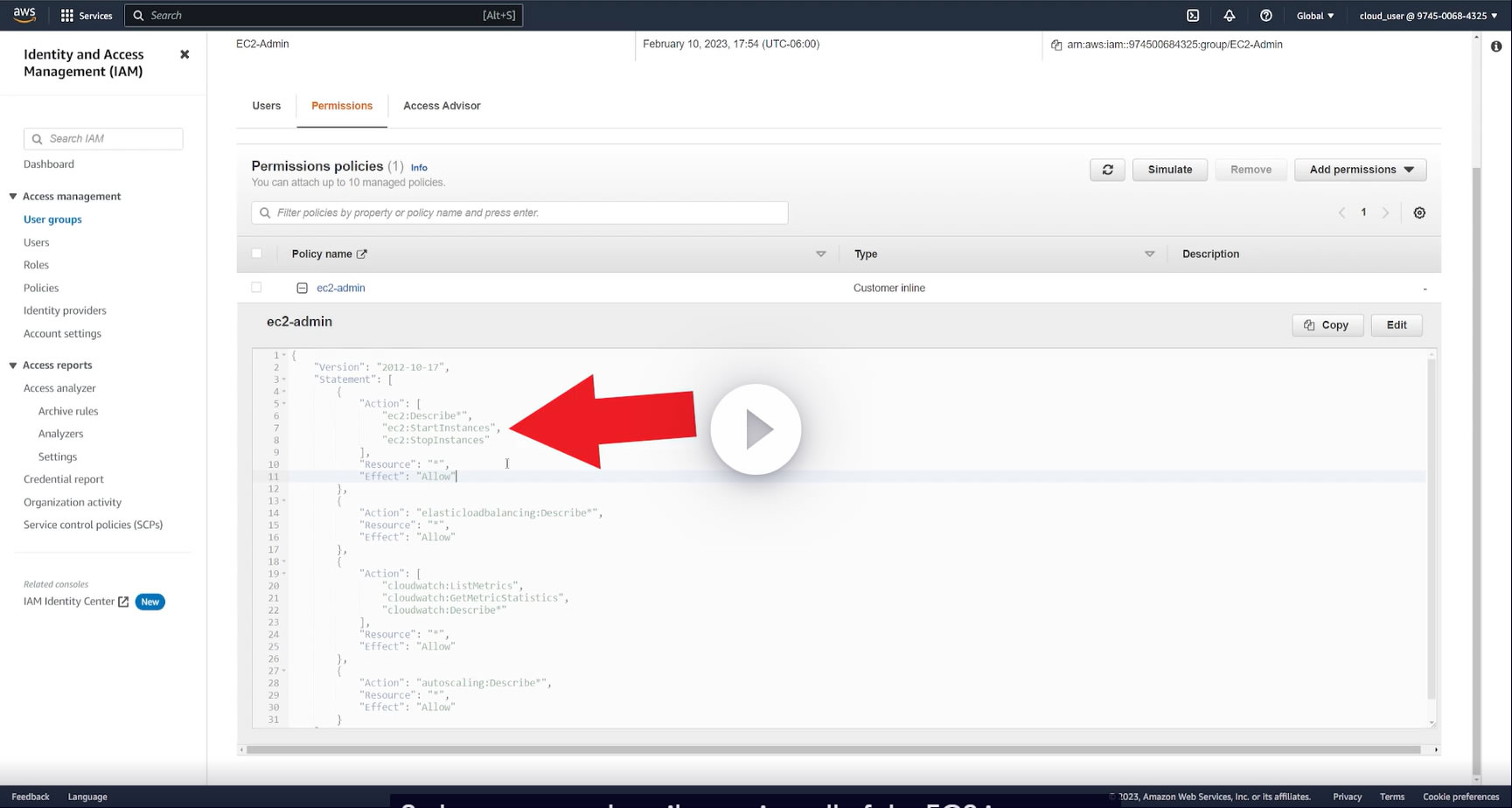Collapse the Access management section
The height and width of the screenshot is (808, 1512).
point(13,196)
